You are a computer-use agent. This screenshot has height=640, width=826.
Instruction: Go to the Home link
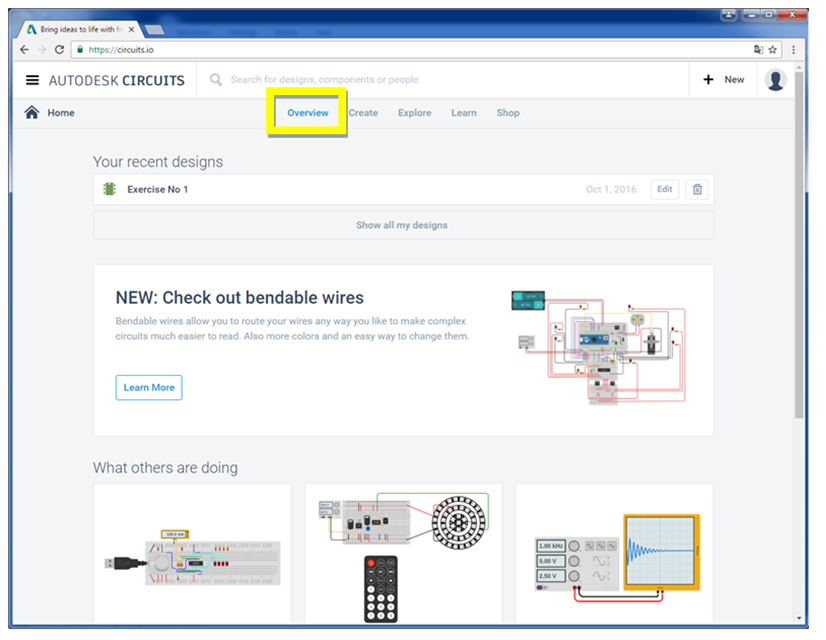tap(61, 113)
